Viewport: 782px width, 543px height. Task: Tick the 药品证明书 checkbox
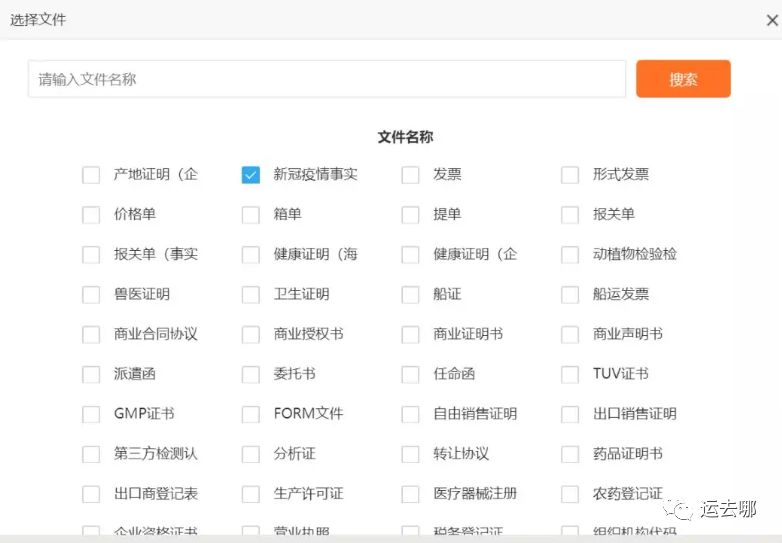(570, 455)
